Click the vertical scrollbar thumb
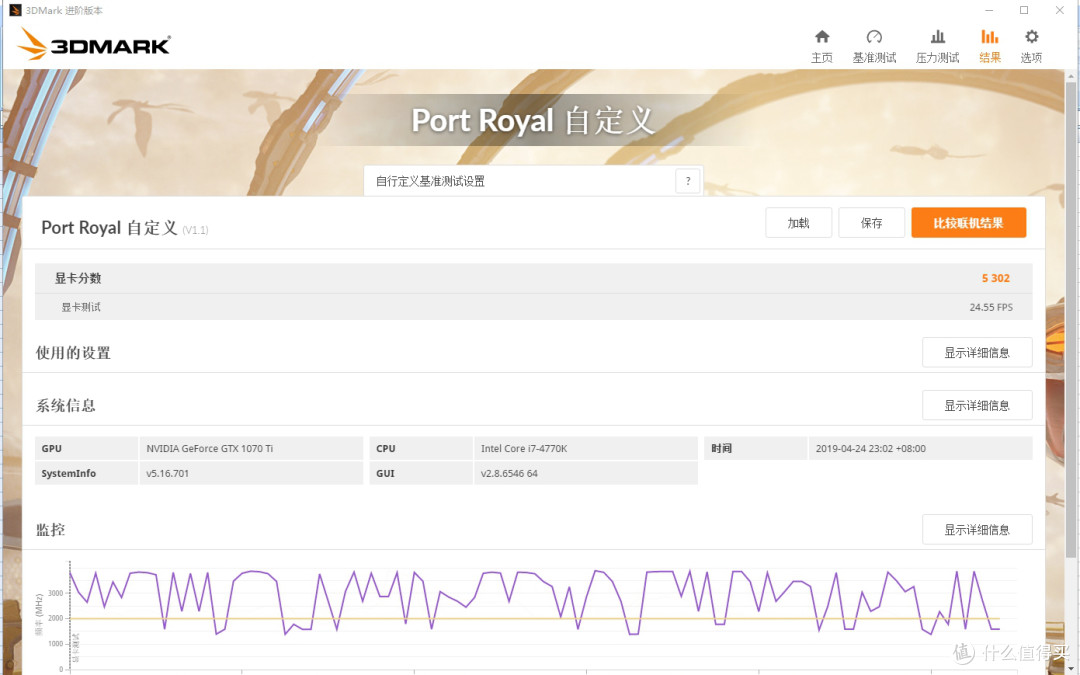 click(1070, 320)
